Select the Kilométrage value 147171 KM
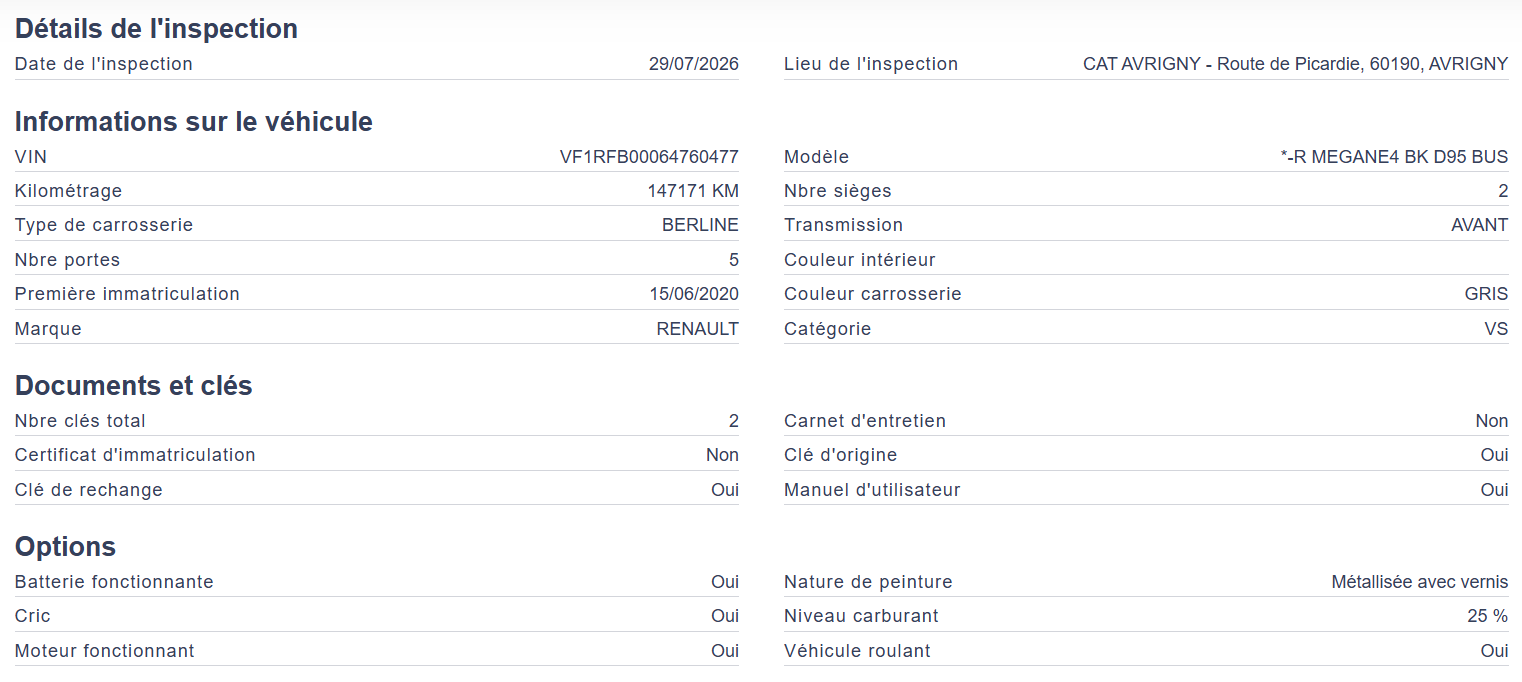The width and height of the screenshot is (1522, 682). (693, 191)
